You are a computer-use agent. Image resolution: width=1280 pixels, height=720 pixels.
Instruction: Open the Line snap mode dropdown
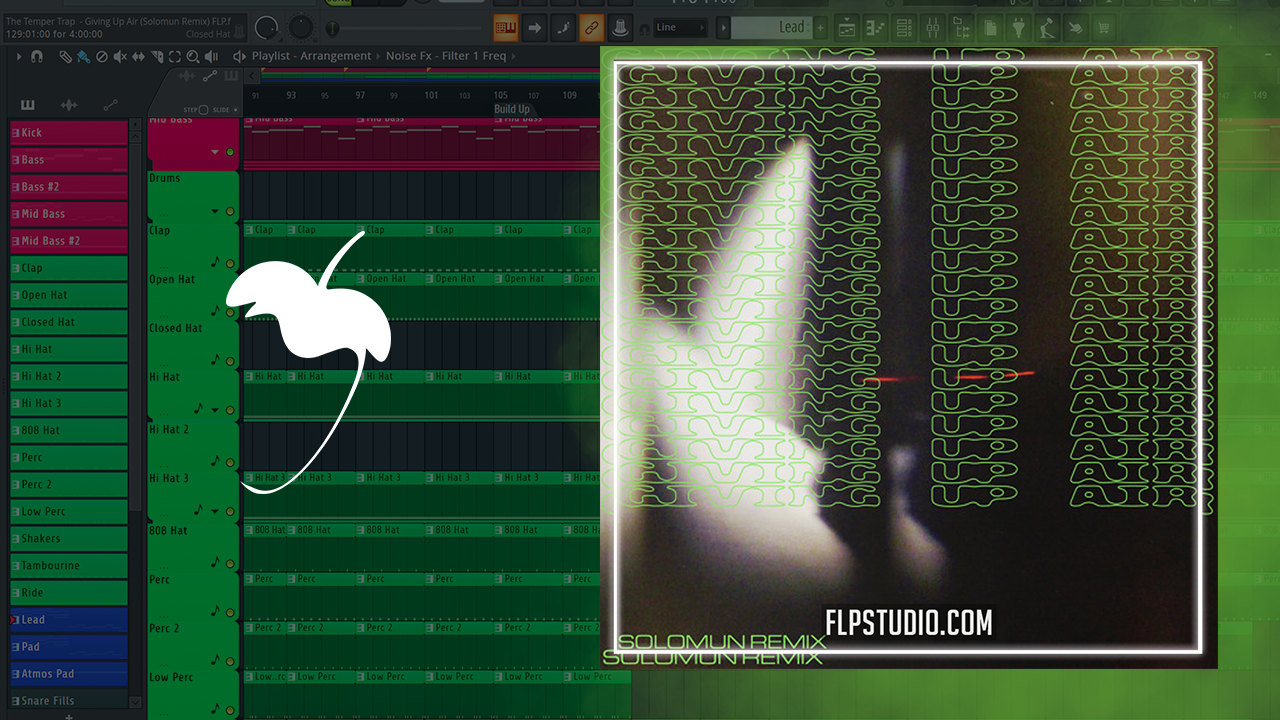(x=680, y=27)
